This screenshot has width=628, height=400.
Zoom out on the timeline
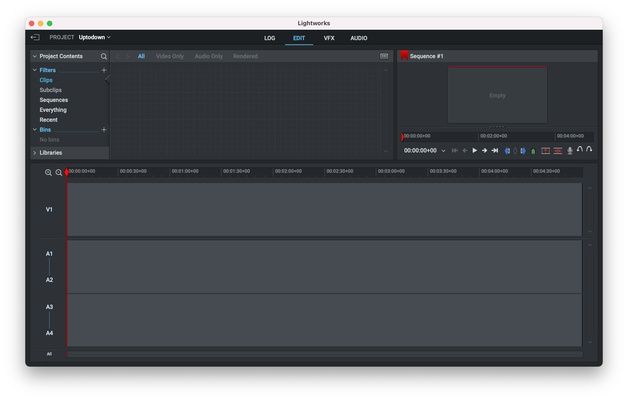click(x=59, y=173)
